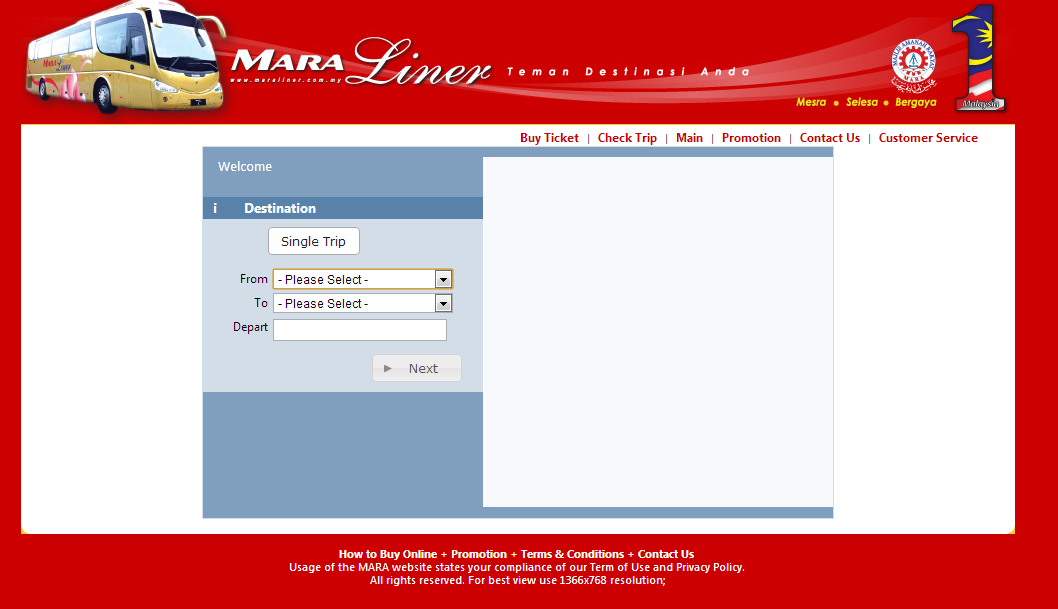Click the info 'i' icon beside Destination
This screenshot has width=1058, height=609.
coord(215,208)
